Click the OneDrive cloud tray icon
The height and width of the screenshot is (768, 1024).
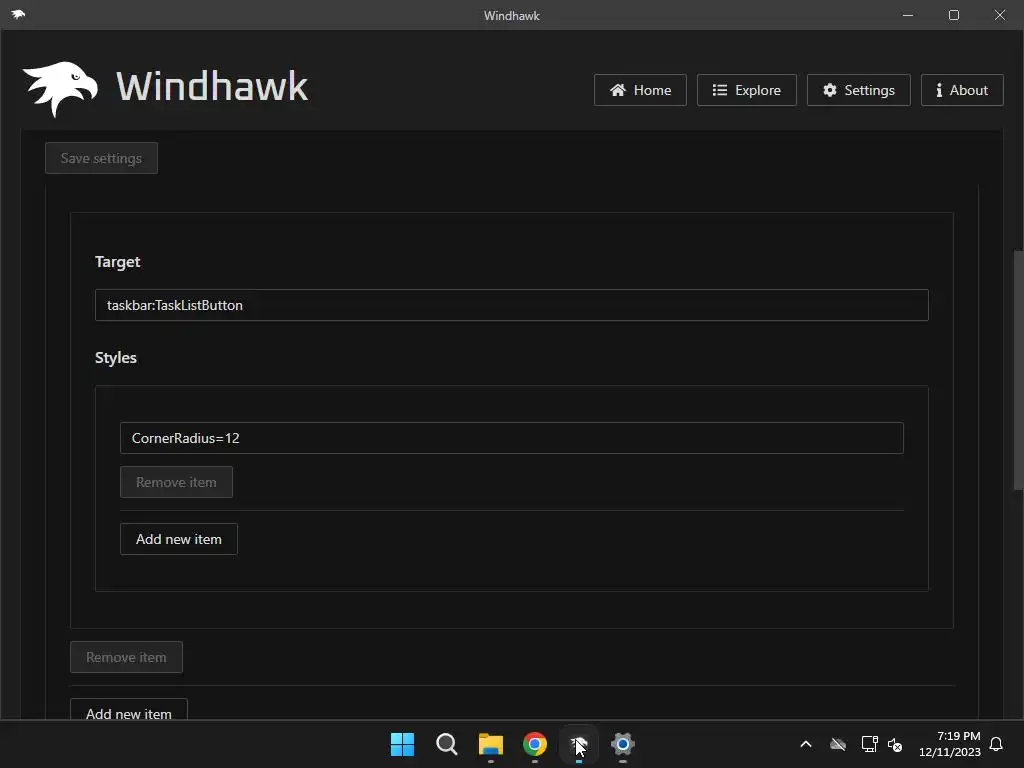pos(838,744)
